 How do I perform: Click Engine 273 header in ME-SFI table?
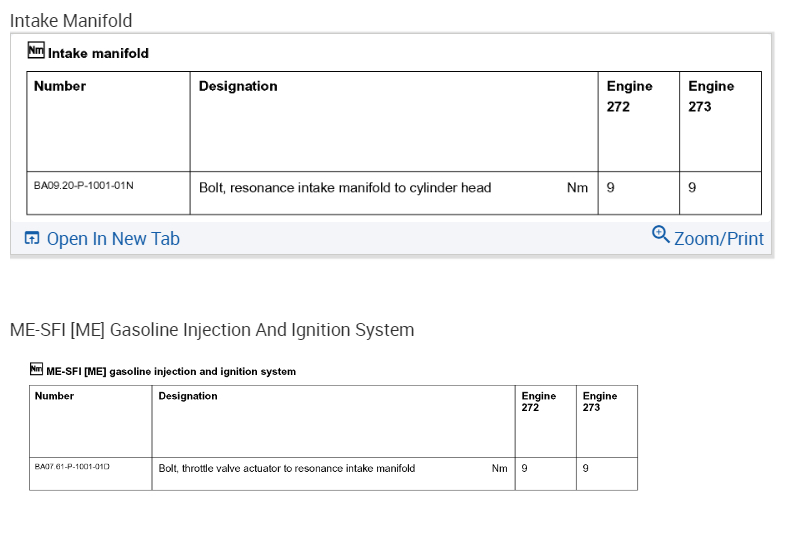pos(600,402)
